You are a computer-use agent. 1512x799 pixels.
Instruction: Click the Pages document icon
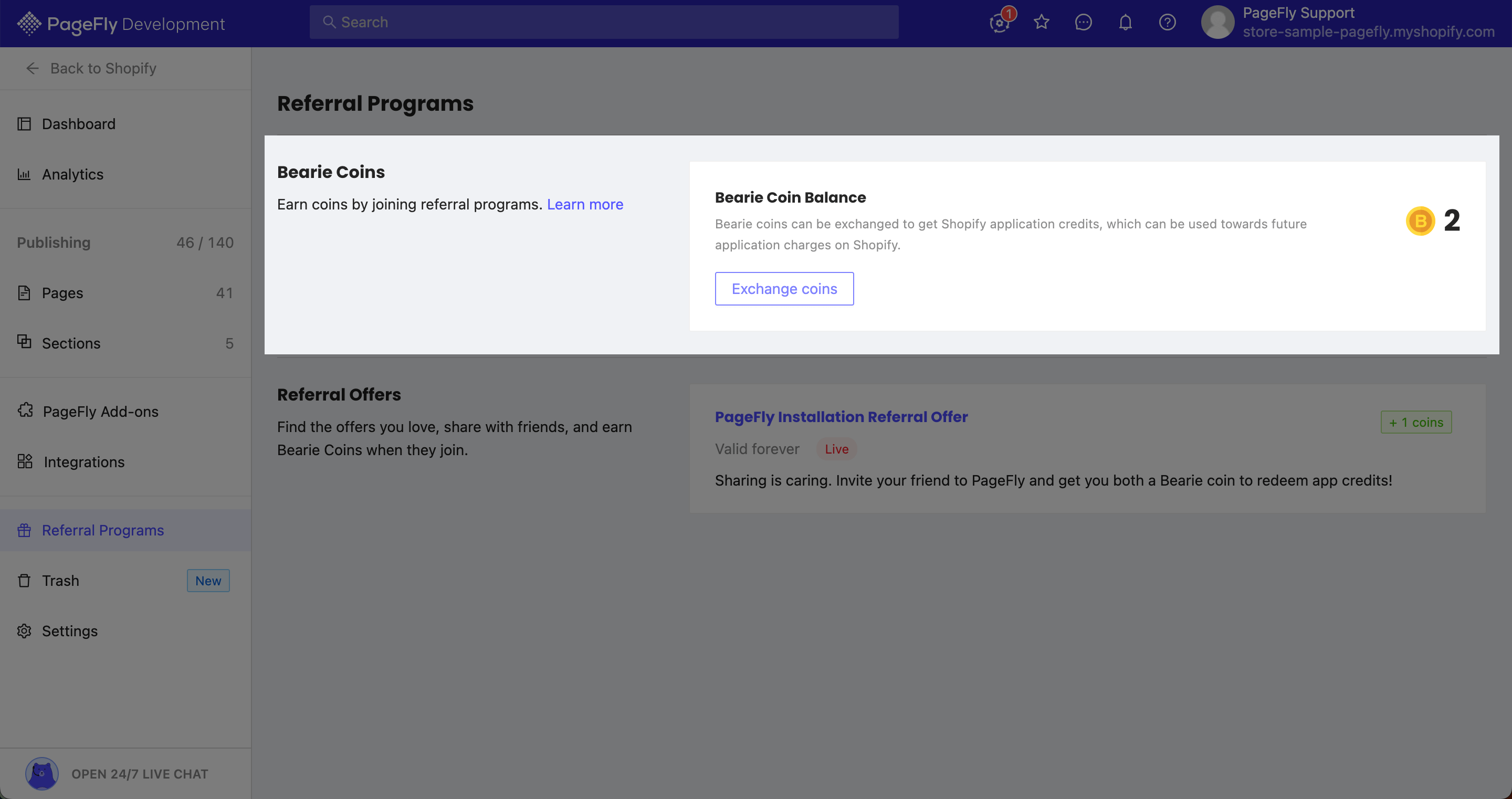point(24,293)
